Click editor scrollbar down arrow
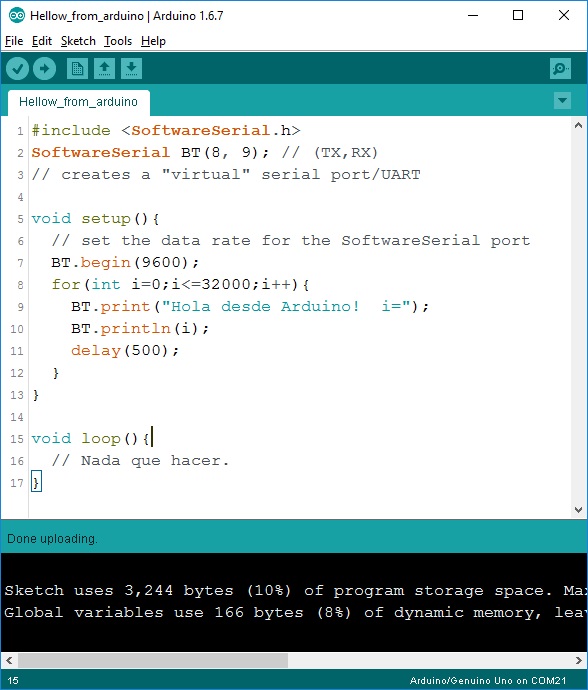The image size is (588, 690). click(578, 510)
